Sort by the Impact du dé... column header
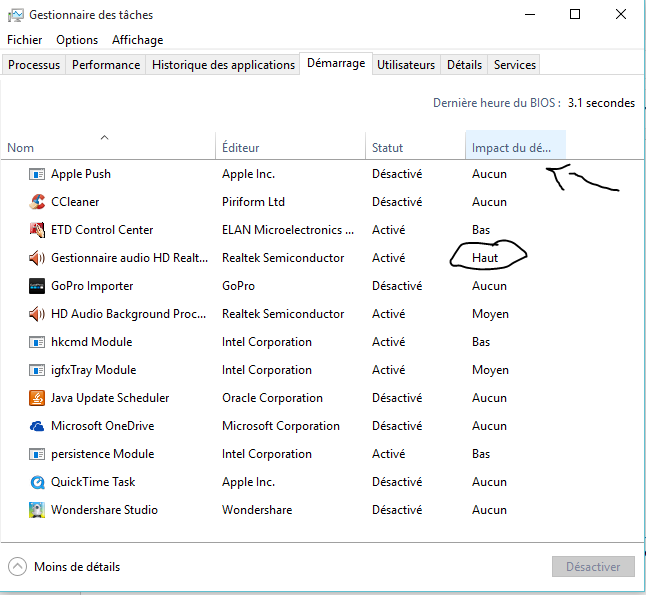This screenshot has height=595, width=646. click(515, 145)
